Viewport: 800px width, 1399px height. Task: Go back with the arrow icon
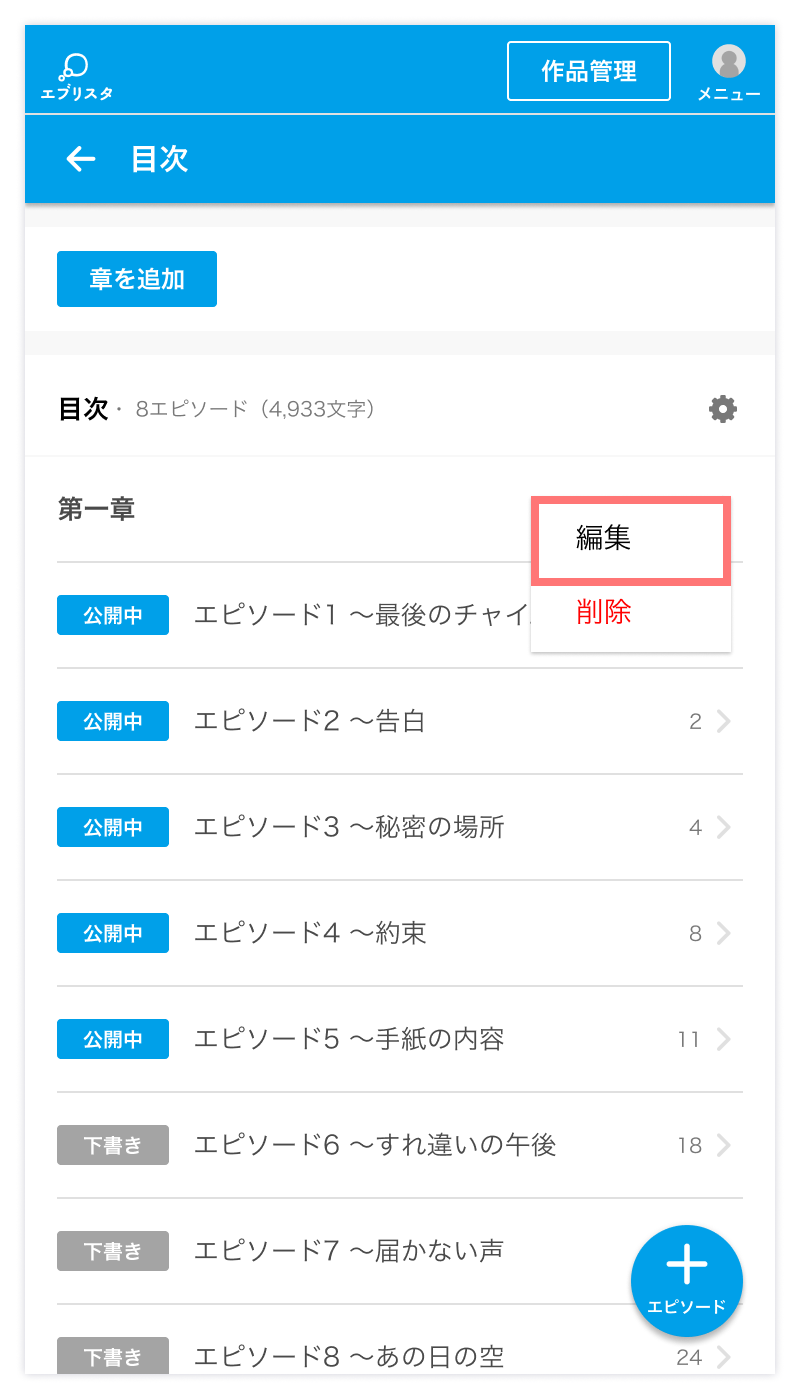(81, 158)
